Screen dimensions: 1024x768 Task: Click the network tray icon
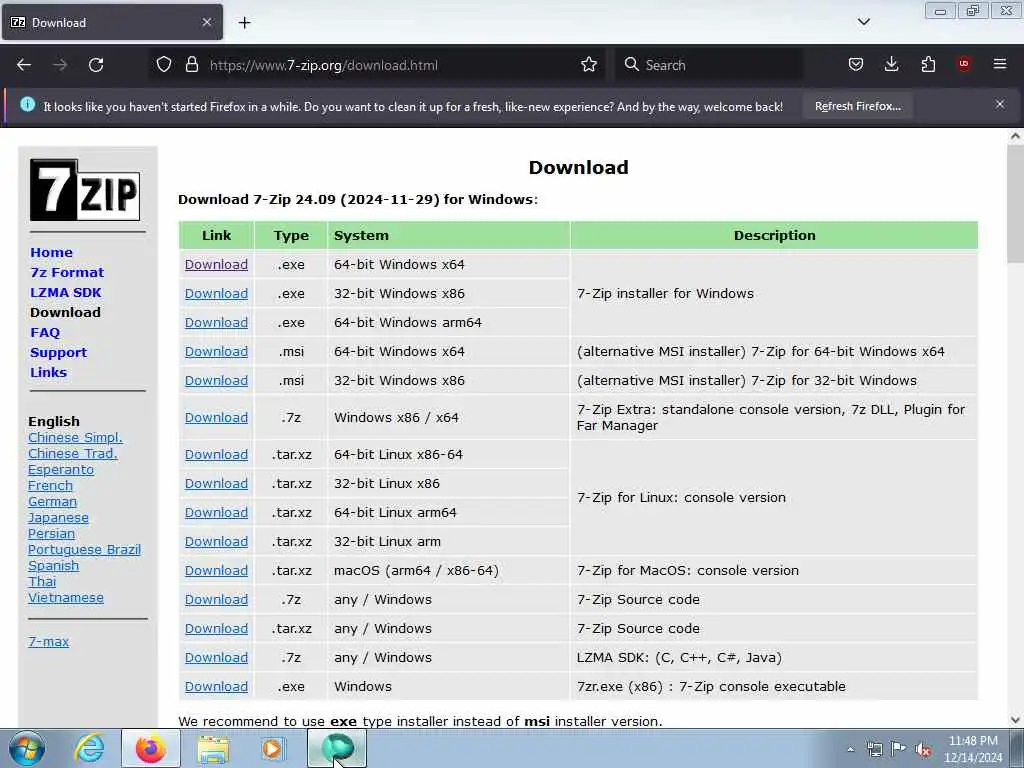point(874,749)
